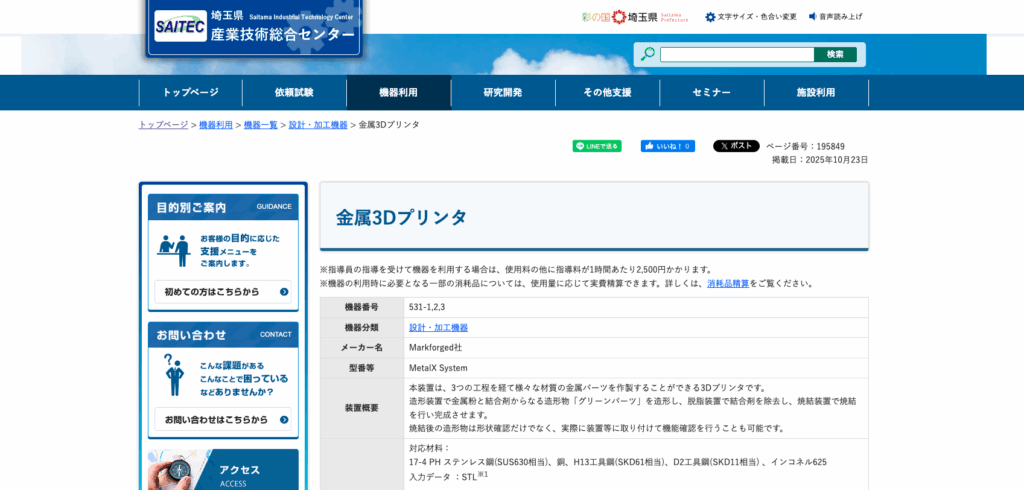Click the 型番等 header cell
This screenshot has height=490, width=1024.
(362, 368)
